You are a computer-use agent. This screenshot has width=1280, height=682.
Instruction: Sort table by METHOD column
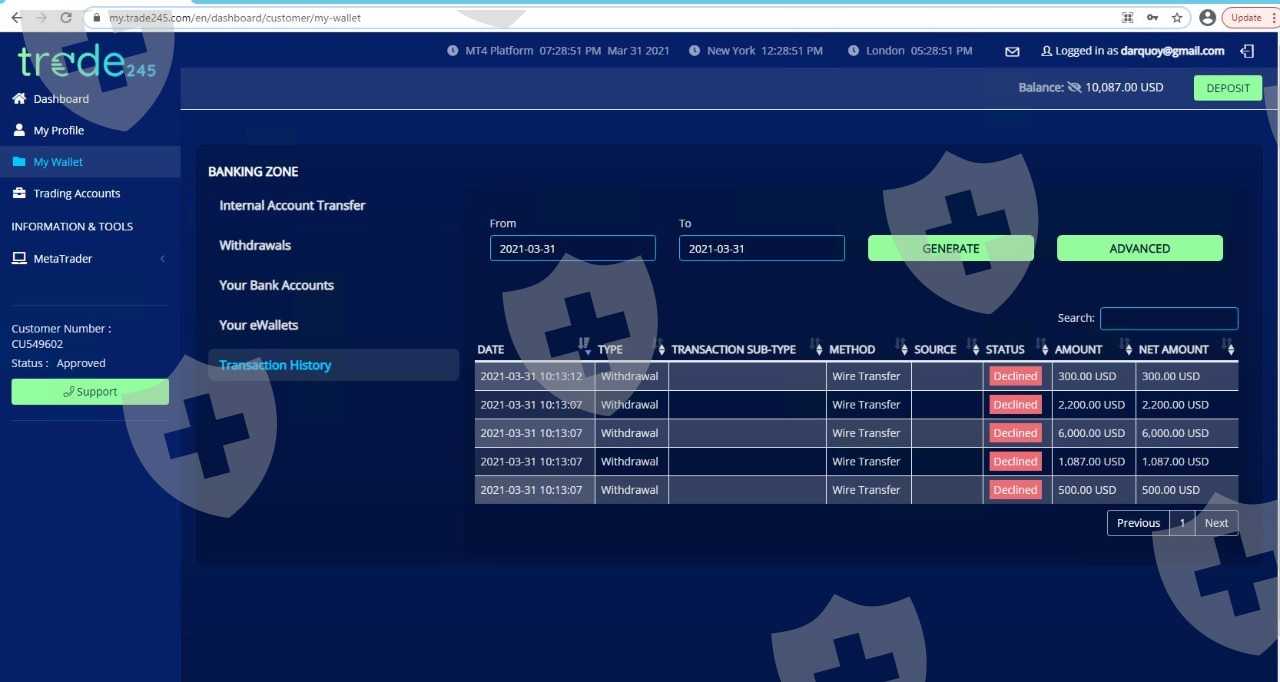868,349
